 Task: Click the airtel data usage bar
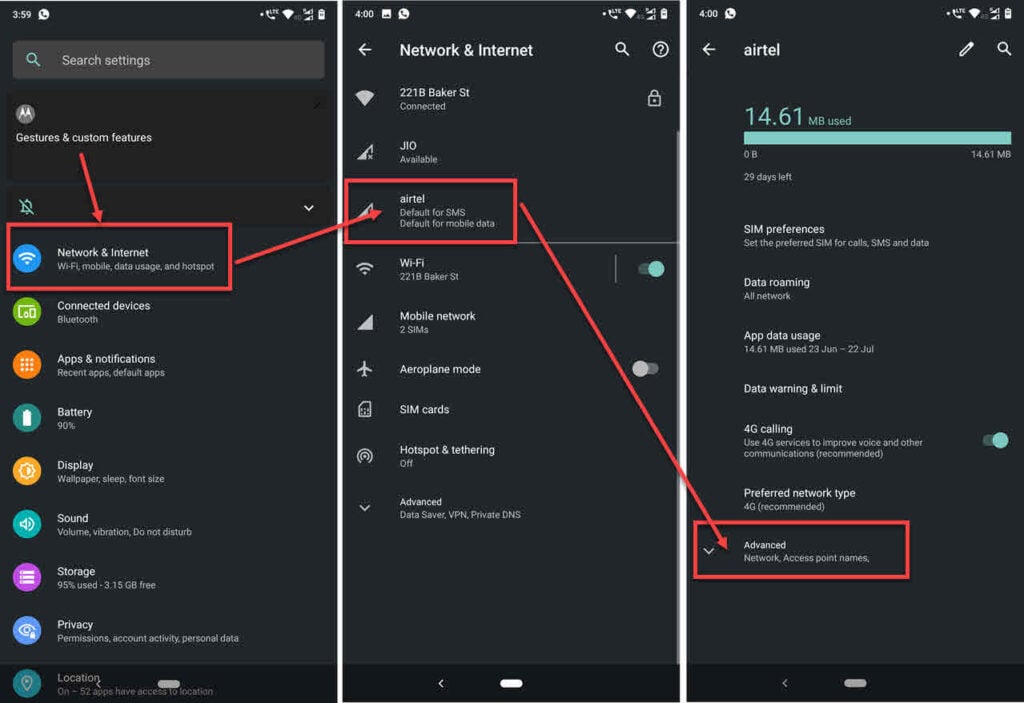click(x=877, y=137)
